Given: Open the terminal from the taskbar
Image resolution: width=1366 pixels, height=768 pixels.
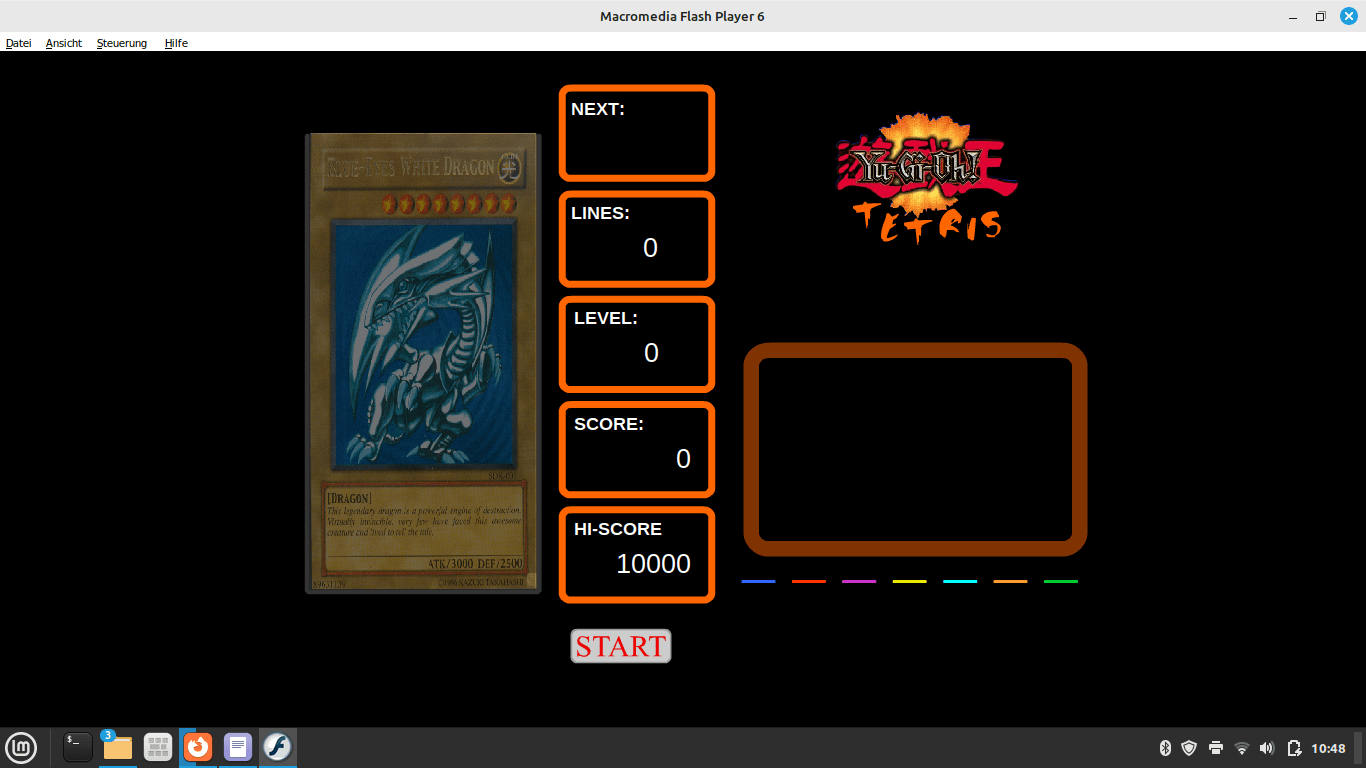Looking at the screenshot, I should (x=78, y=747).
